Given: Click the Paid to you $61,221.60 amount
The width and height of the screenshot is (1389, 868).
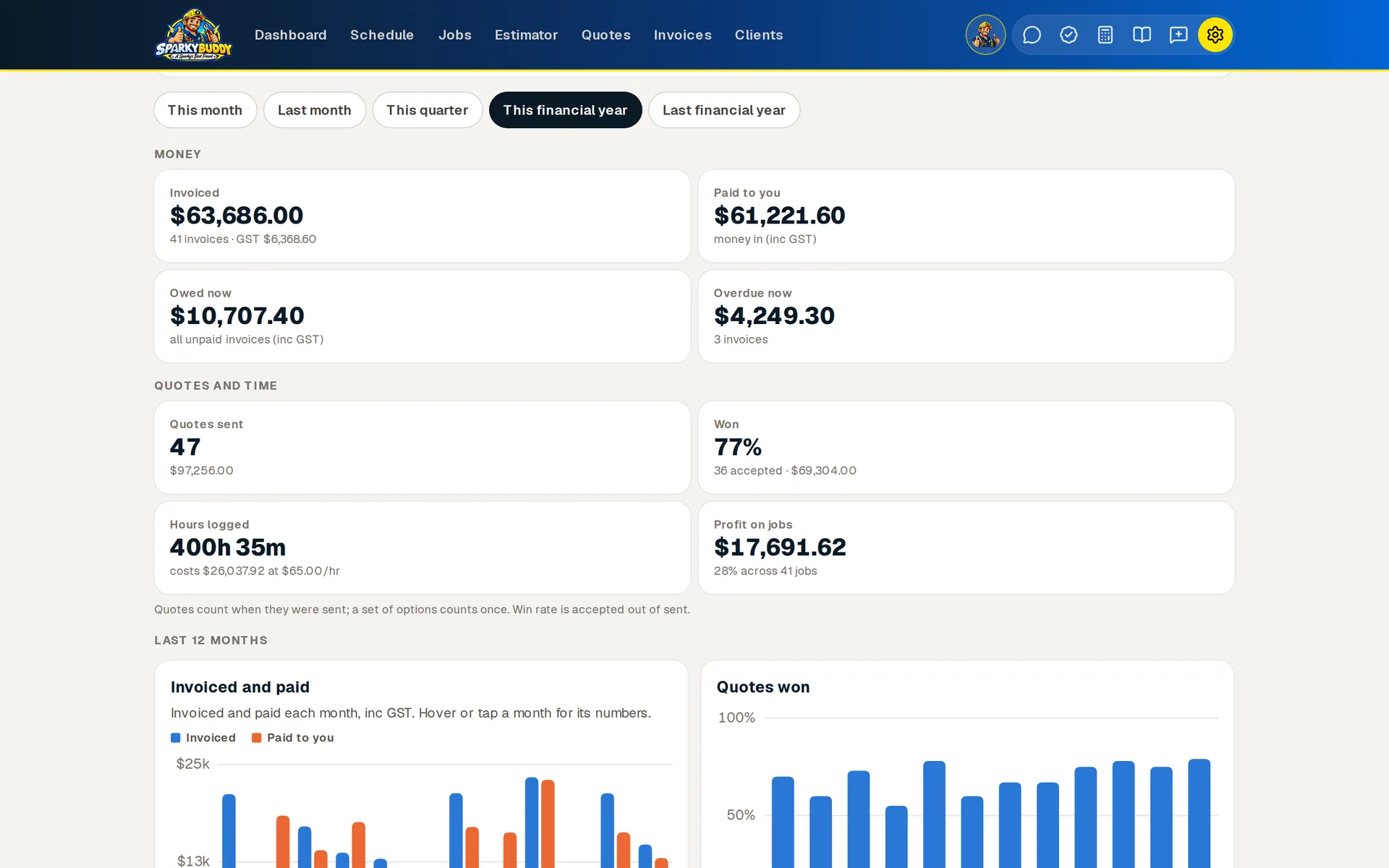Looking at the screenshot, I should (780, 216).
